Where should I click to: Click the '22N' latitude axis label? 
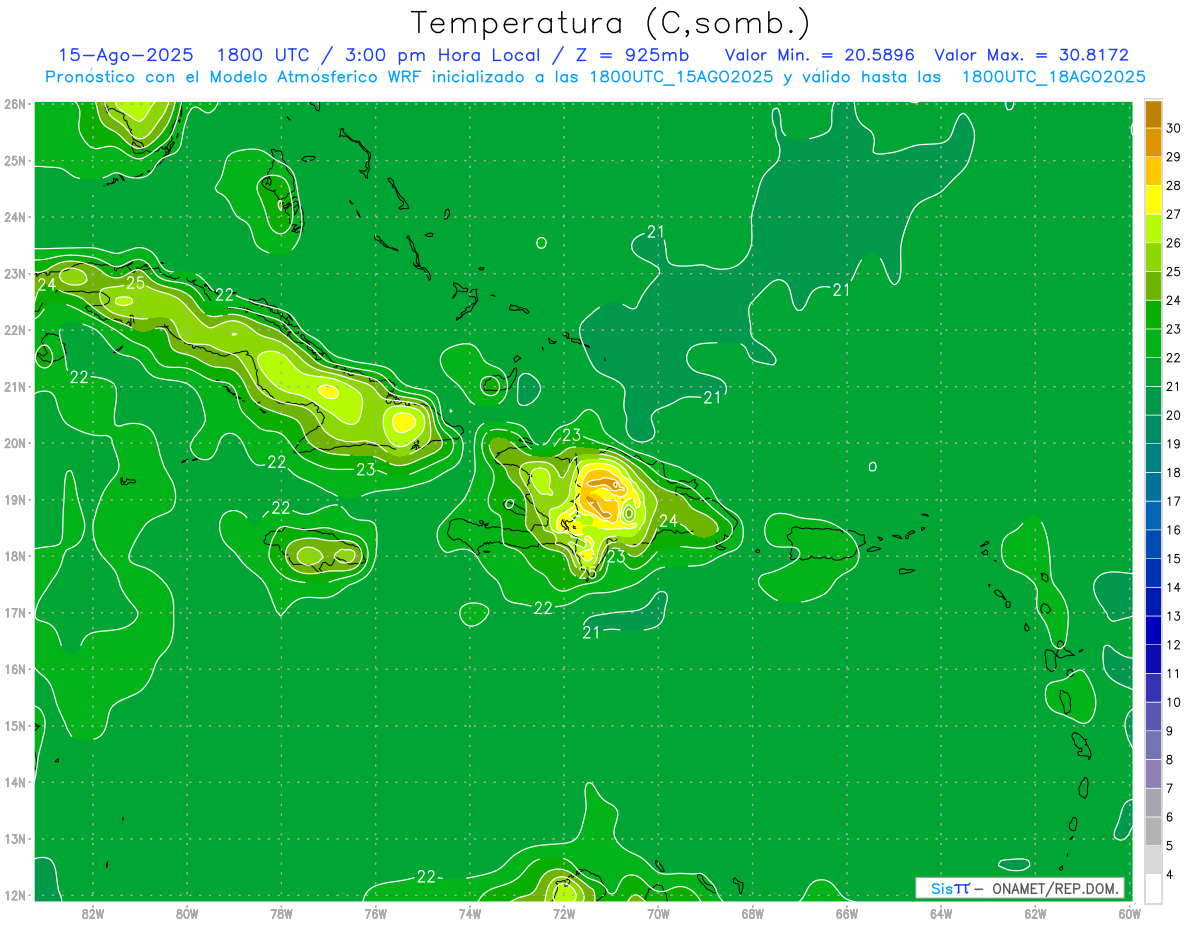point(15,330)
